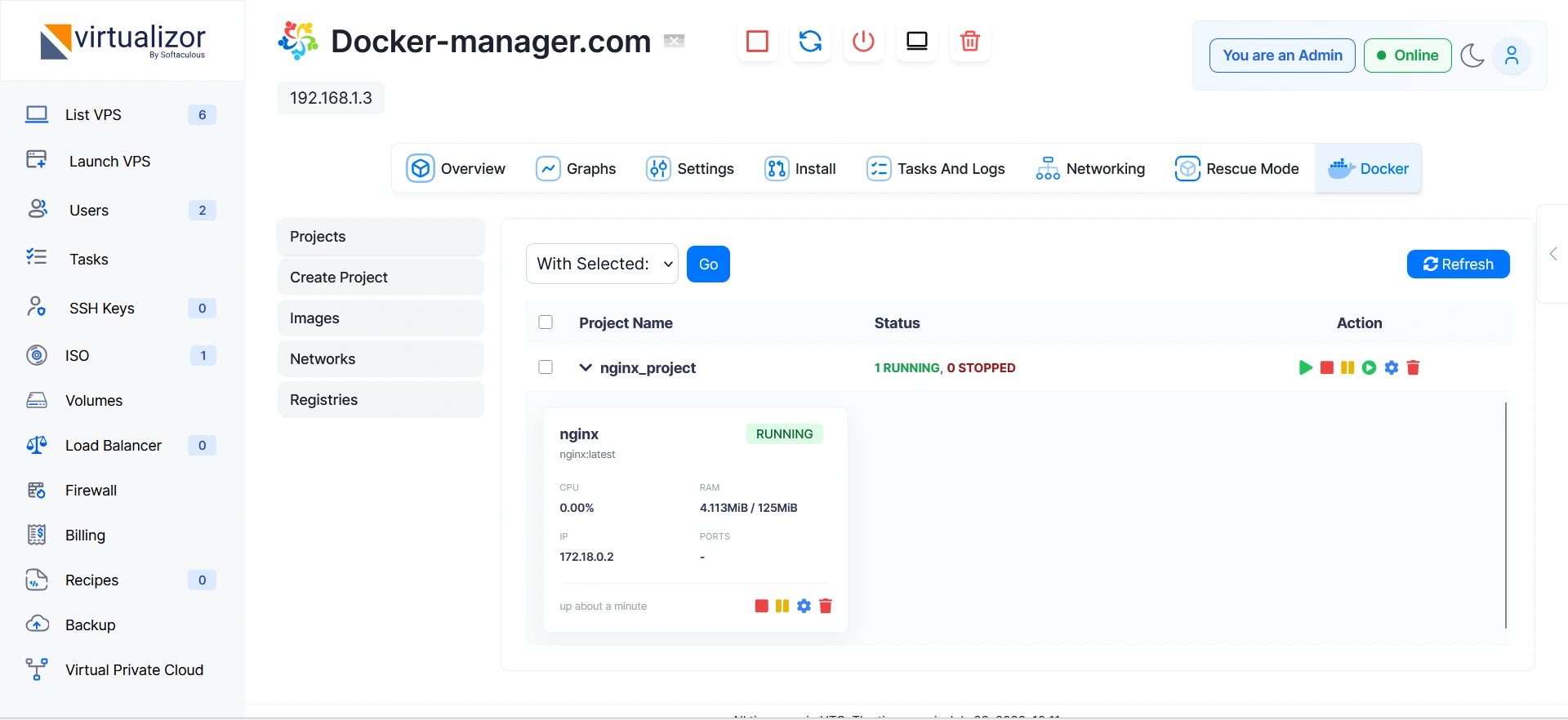Screen dimensions: 1568x720
Task: Pause nginx_project with the yellow pause icon
Action: [x=1347, y=368]
